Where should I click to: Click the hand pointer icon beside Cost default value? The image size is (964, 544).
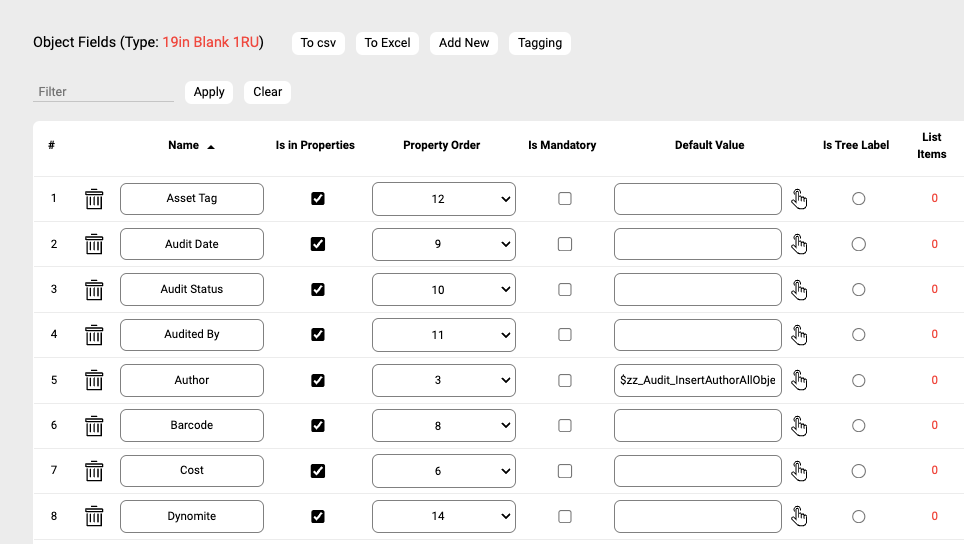pyautogui.click(x=799, y=471)
